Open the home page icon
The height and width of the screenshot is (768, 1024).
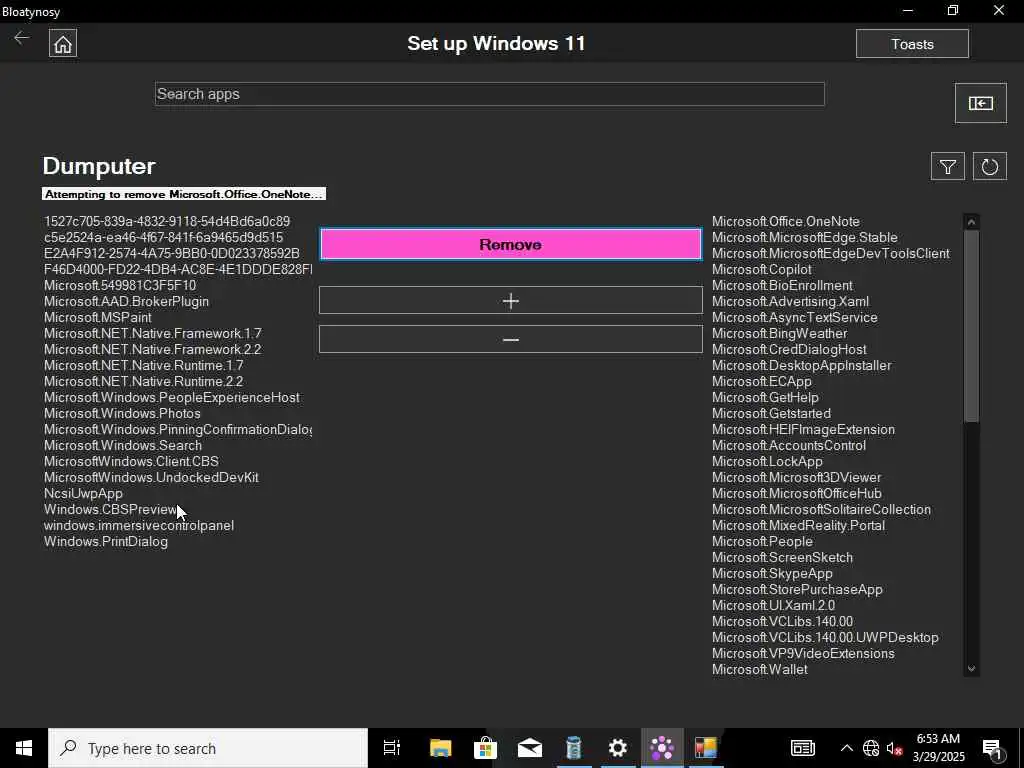coord(63,44)
